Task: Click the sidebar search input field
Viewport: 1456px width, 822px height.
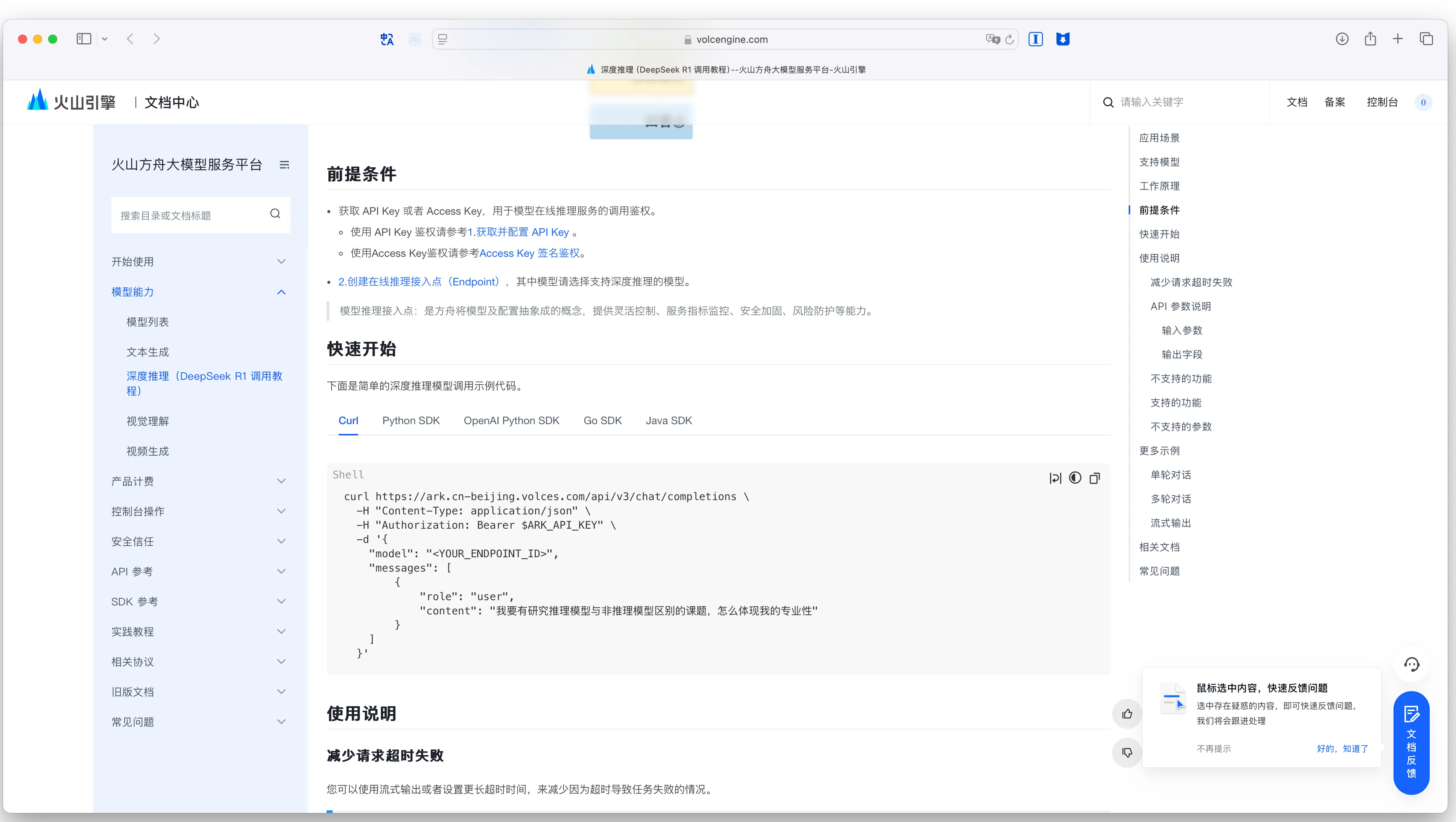Action: pyautogui.click(x=192, y=215)
